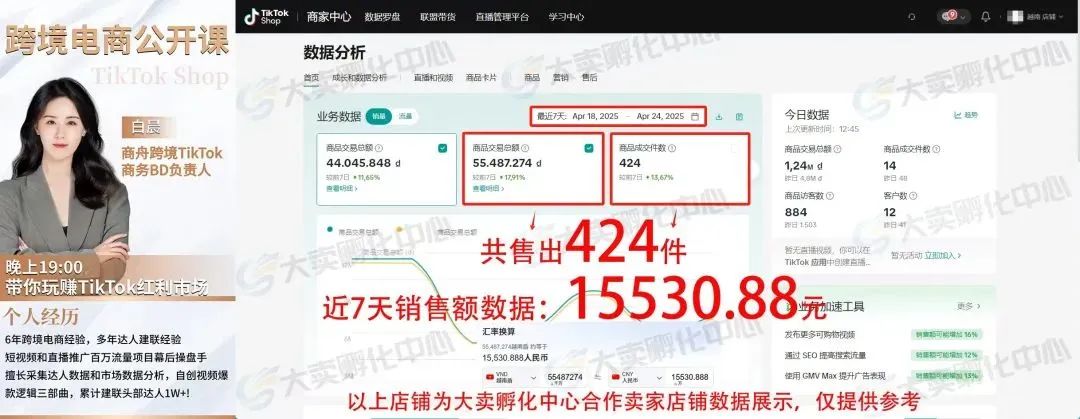This screenshot has height=419, width=1080.
Task: Switch to 售后 tab
Action: [x=590, y=78]
